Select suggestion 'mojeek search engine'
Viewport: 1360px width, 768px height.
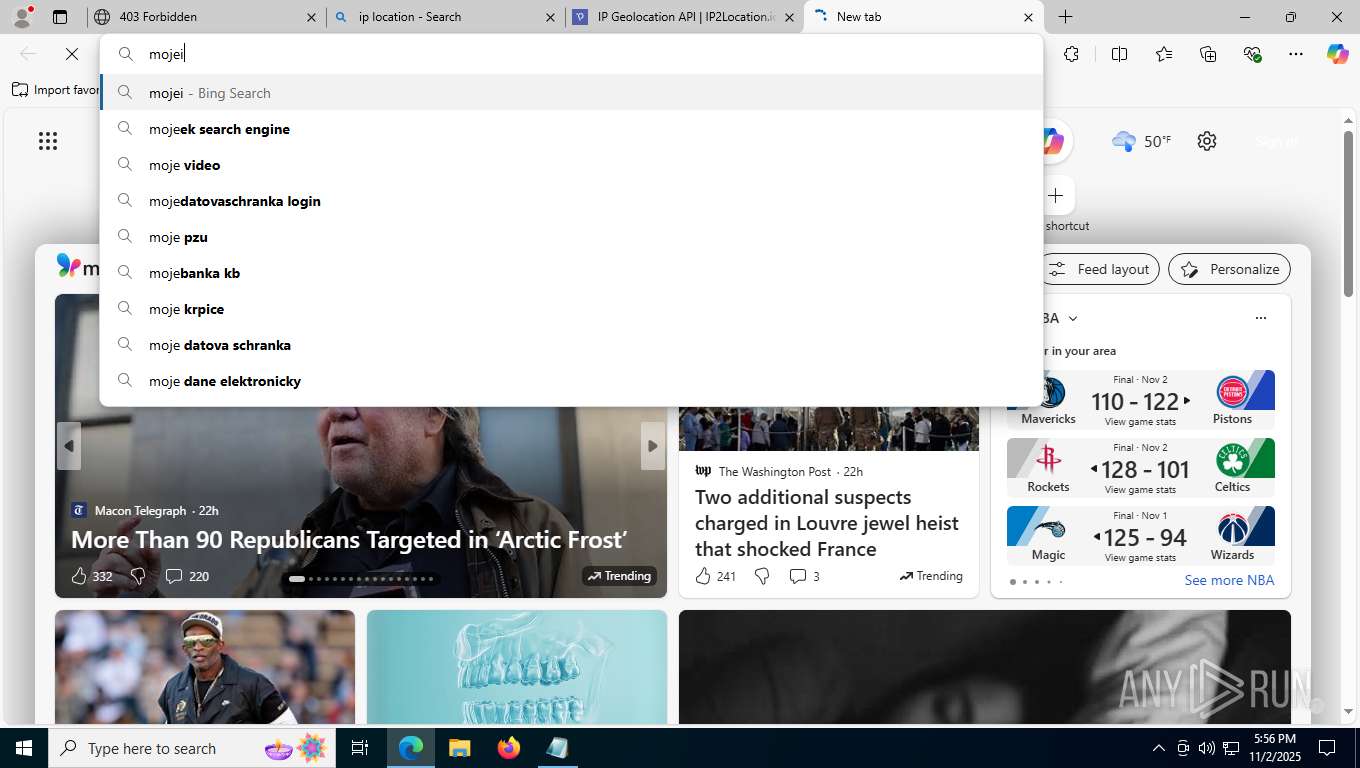[x=571, y=129]
